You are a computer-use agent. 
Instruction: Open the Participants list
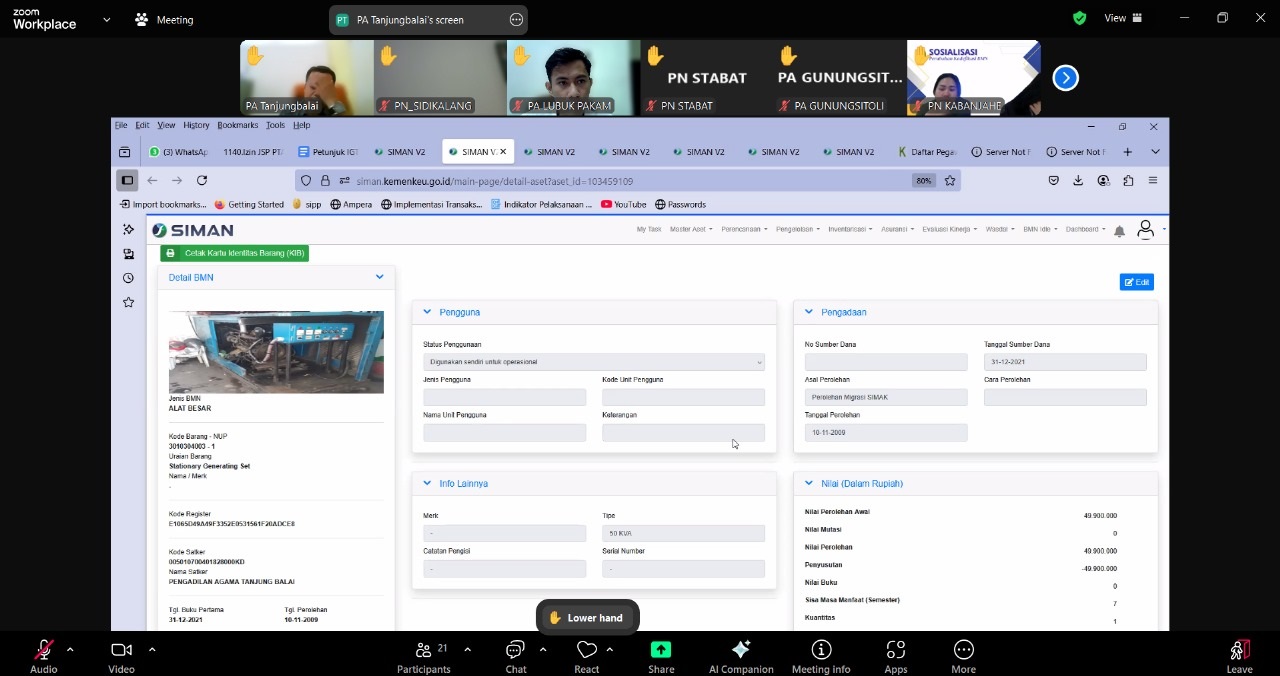424,655
